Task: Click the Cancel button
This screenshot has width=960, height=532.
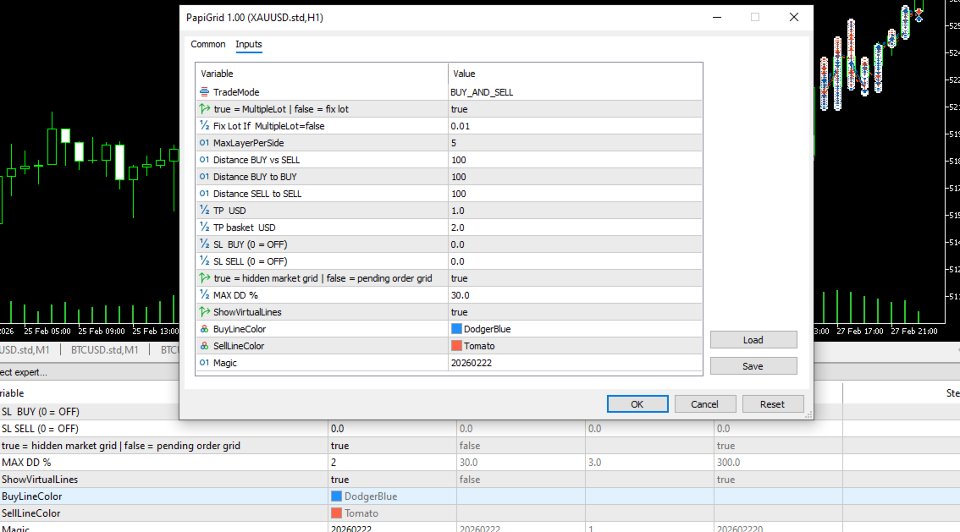Action: 705,404
